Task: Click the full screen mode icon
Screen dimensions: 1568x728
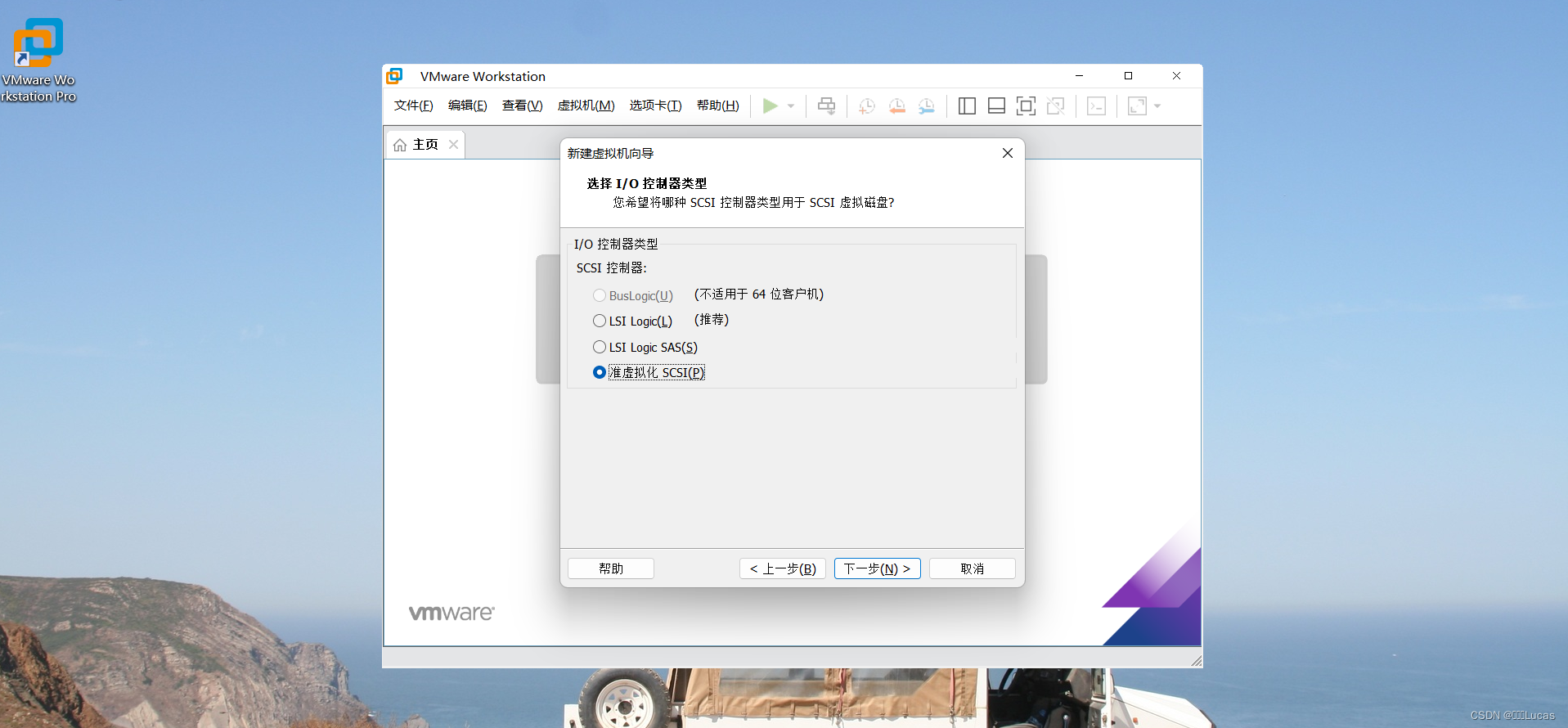Action: (1026, 106)
